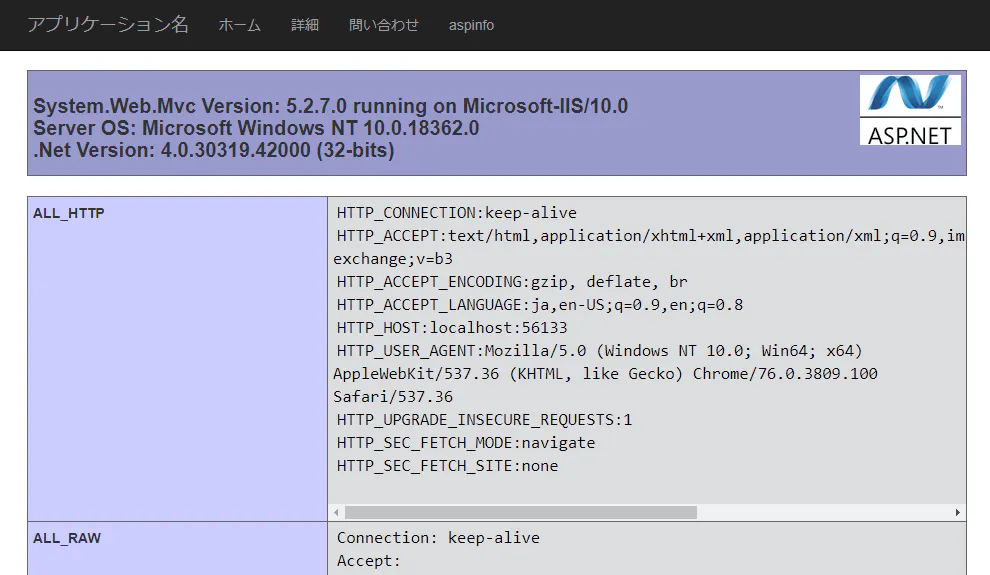The image size is (990, 575).
Task: Select the ALL_RAW row label
Action: click(x=67, y=538)
